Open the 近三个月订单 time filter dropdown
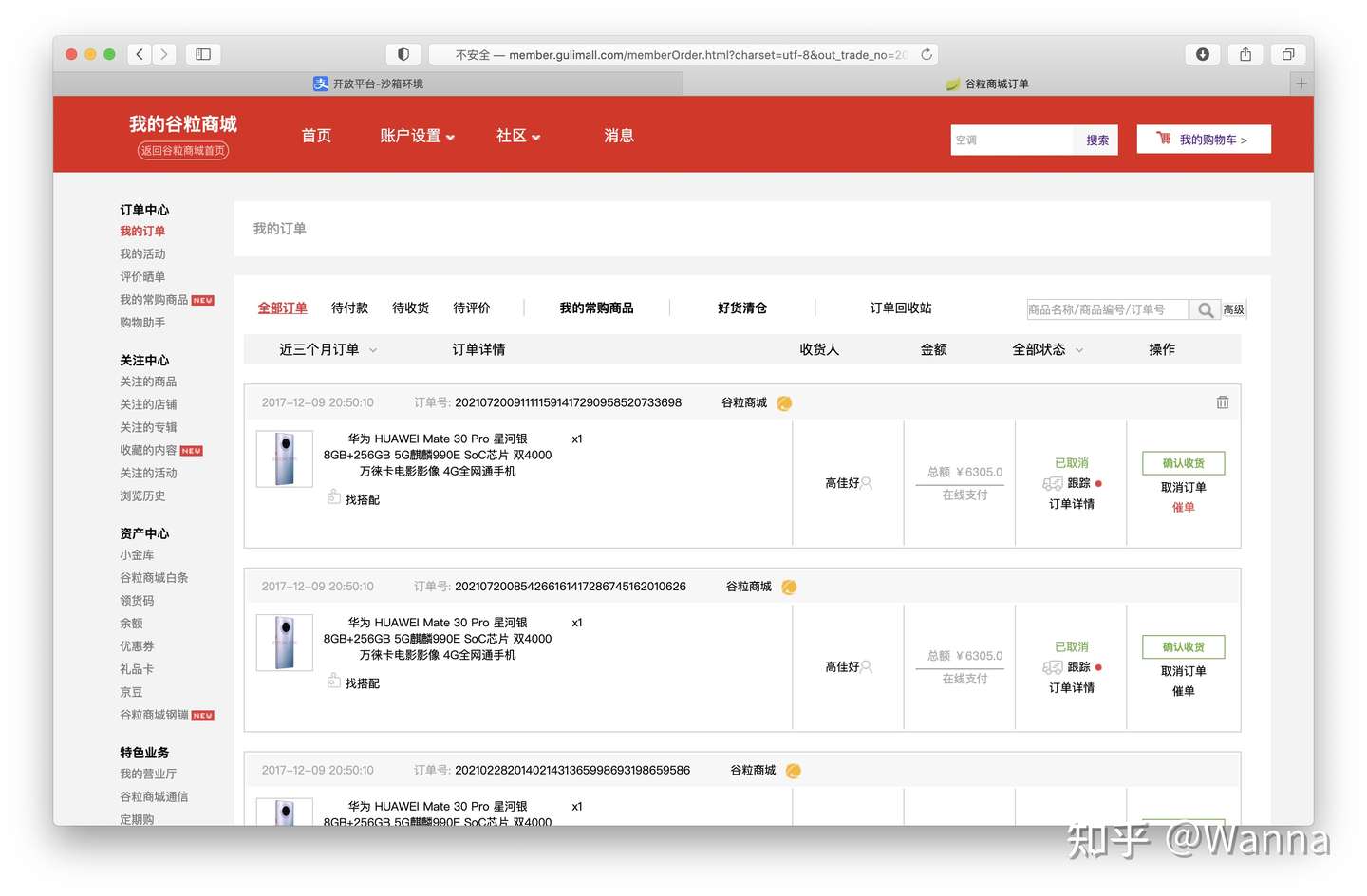The image size is (1367, 896). [328, 349]
